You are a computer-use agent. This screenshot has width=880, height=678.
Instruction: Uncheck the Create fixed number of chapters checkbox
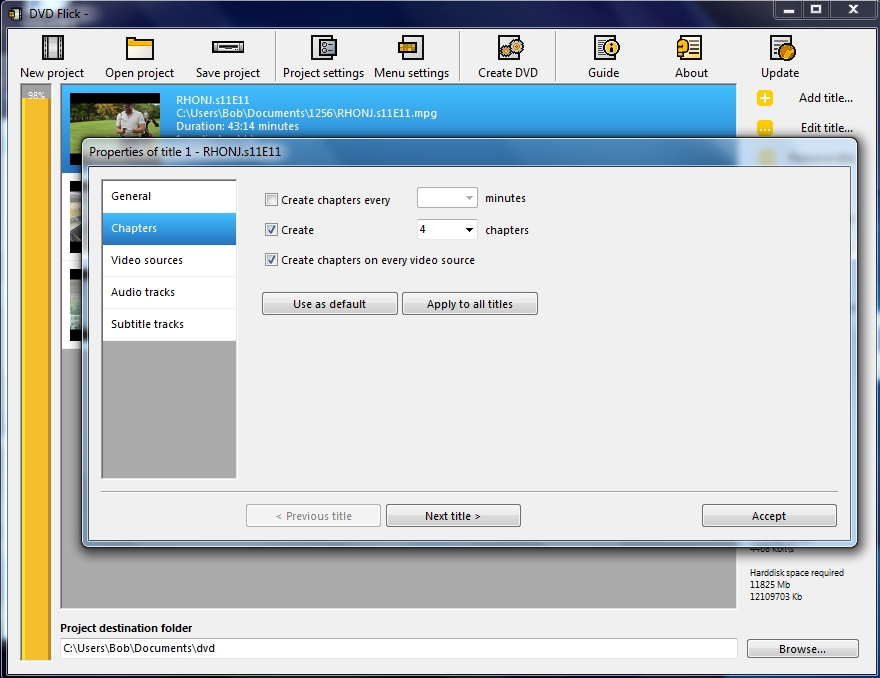[271, 230]
